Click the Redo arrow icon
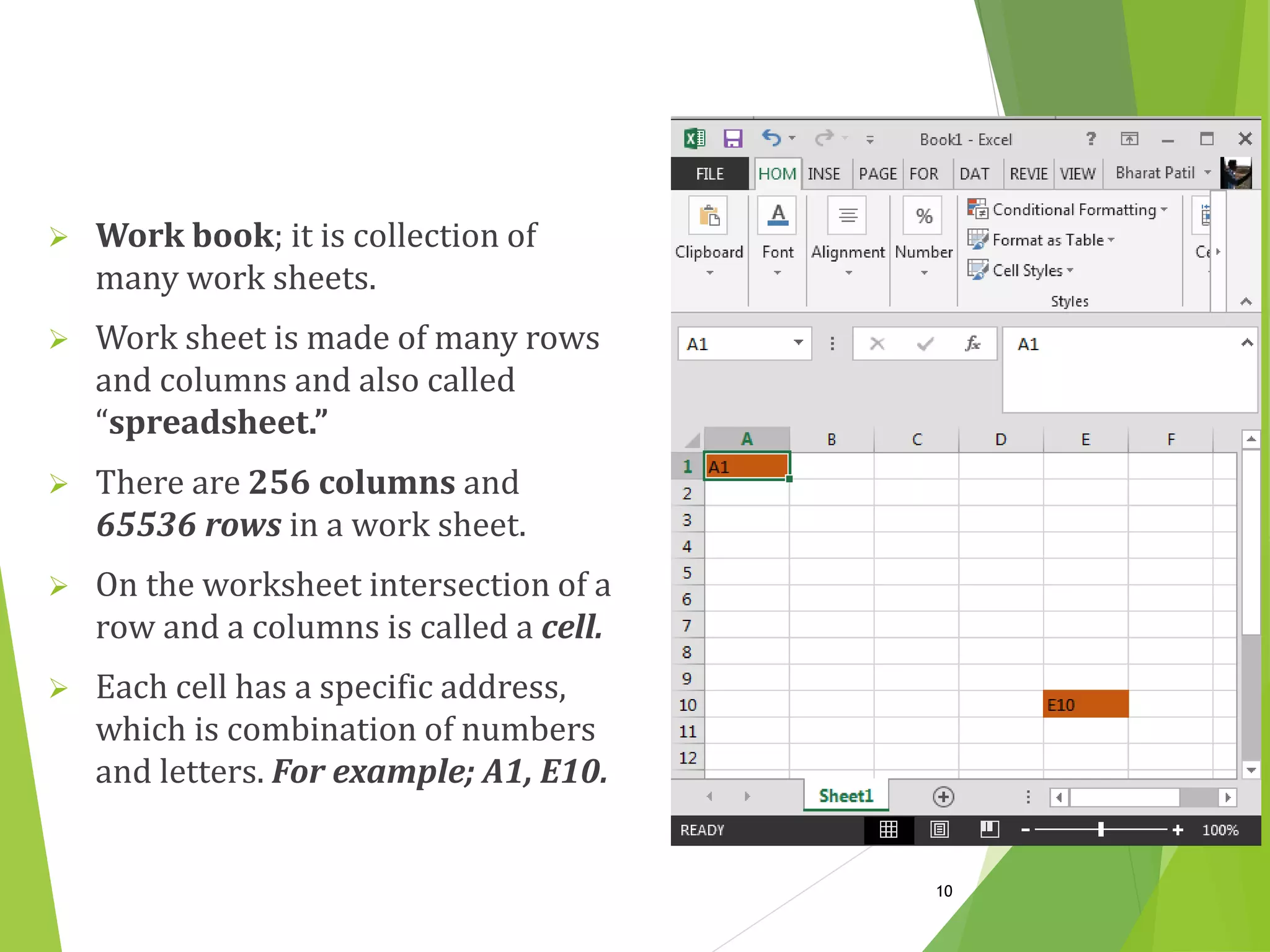This screenshot has height=952, width=1270. click(x=824, y=138)
